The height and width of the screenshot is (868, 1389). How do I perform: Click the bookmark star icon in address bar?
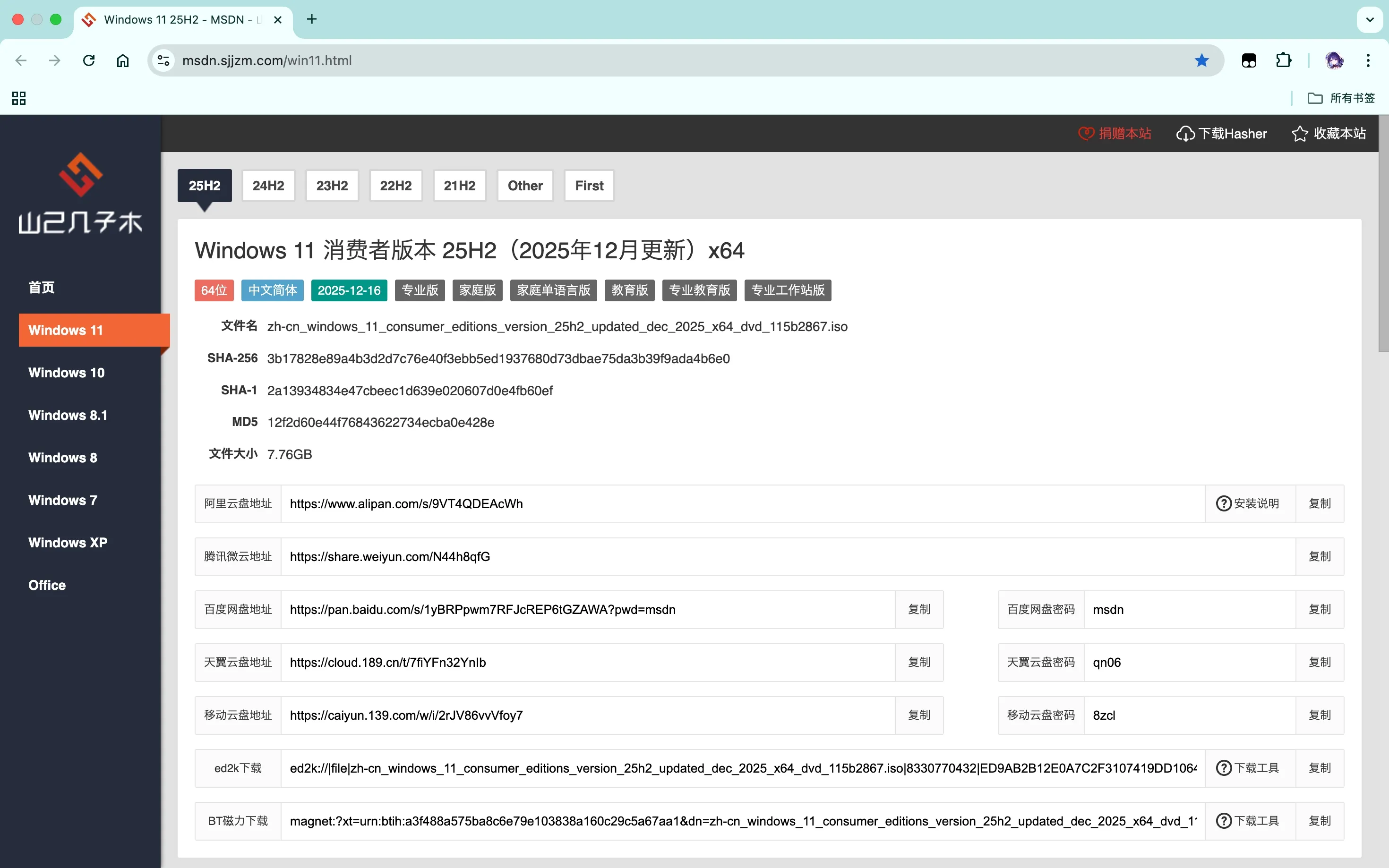click(x=1201, y=60)
